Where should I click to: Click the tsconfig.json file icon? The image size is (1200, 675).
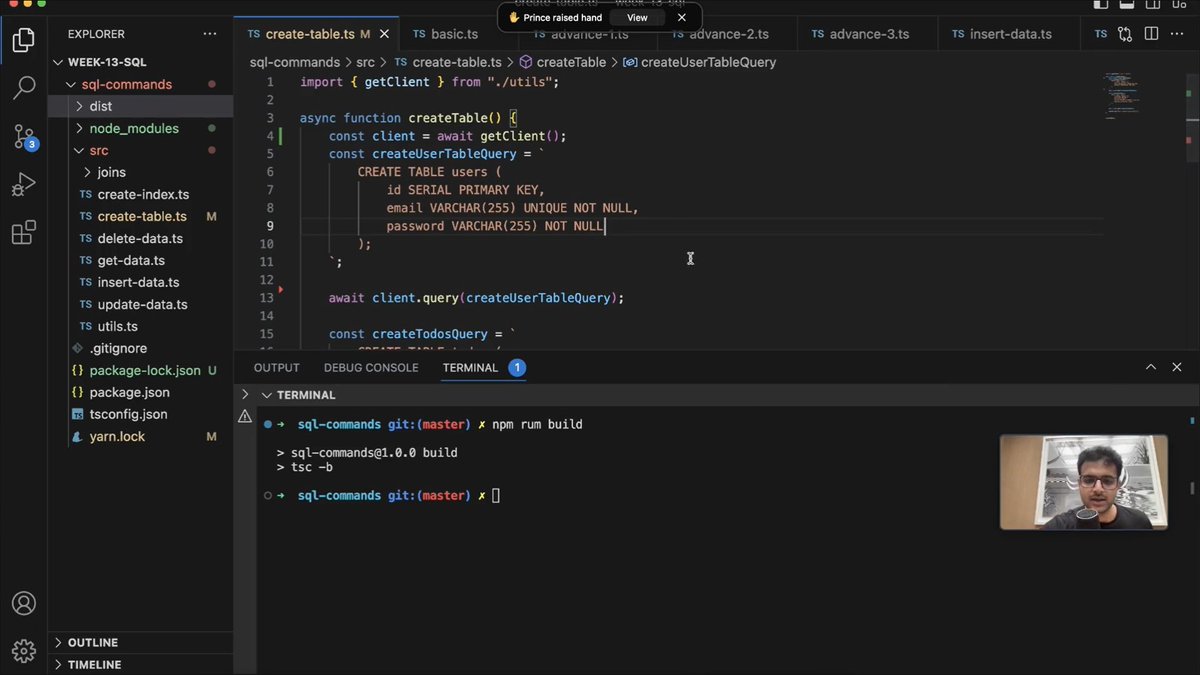click(x=78, y=414)
